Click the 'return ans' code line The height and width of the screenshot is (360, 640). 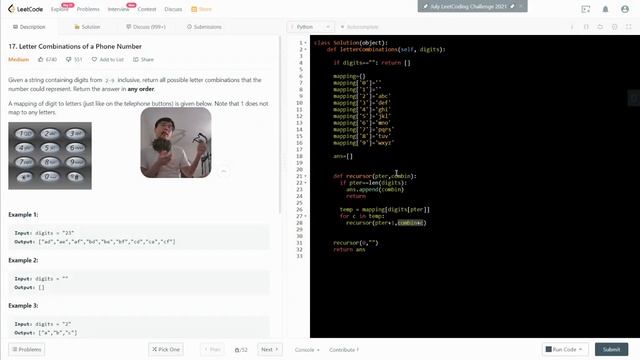[349, 249]
